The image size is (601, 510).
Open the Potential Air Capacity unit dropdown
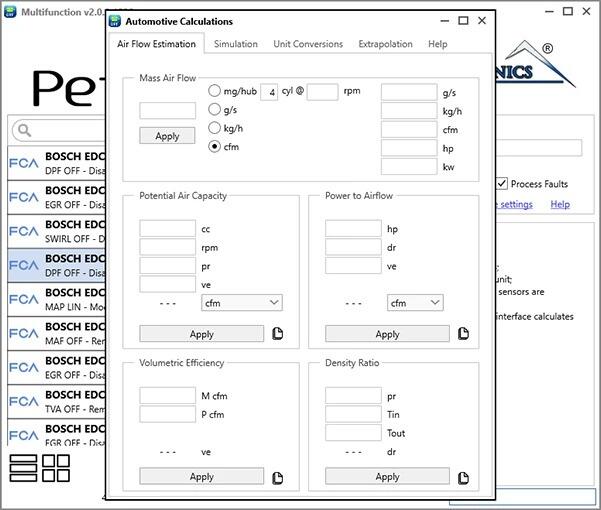coord(242,303)
